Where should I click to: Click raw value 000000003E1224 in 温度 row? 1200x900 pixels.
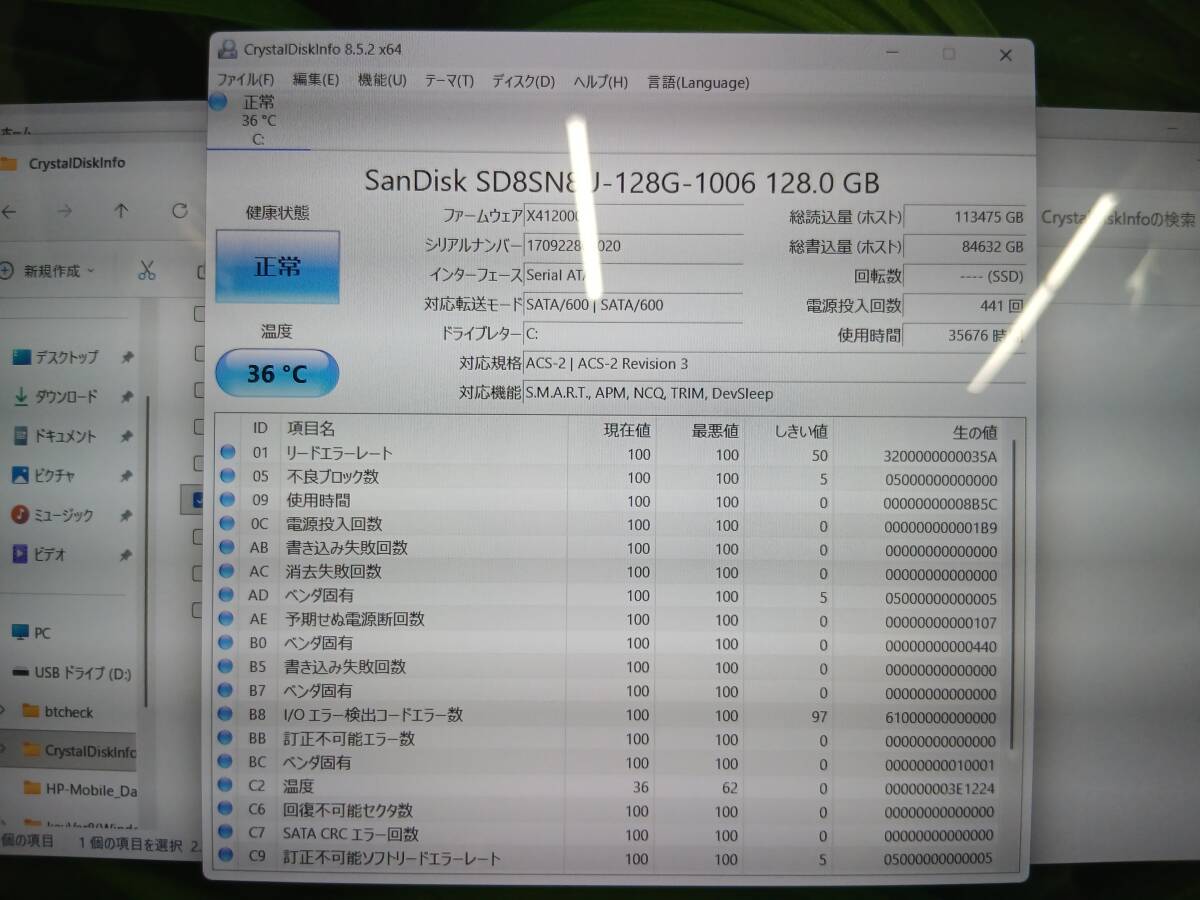click(939, 788)
